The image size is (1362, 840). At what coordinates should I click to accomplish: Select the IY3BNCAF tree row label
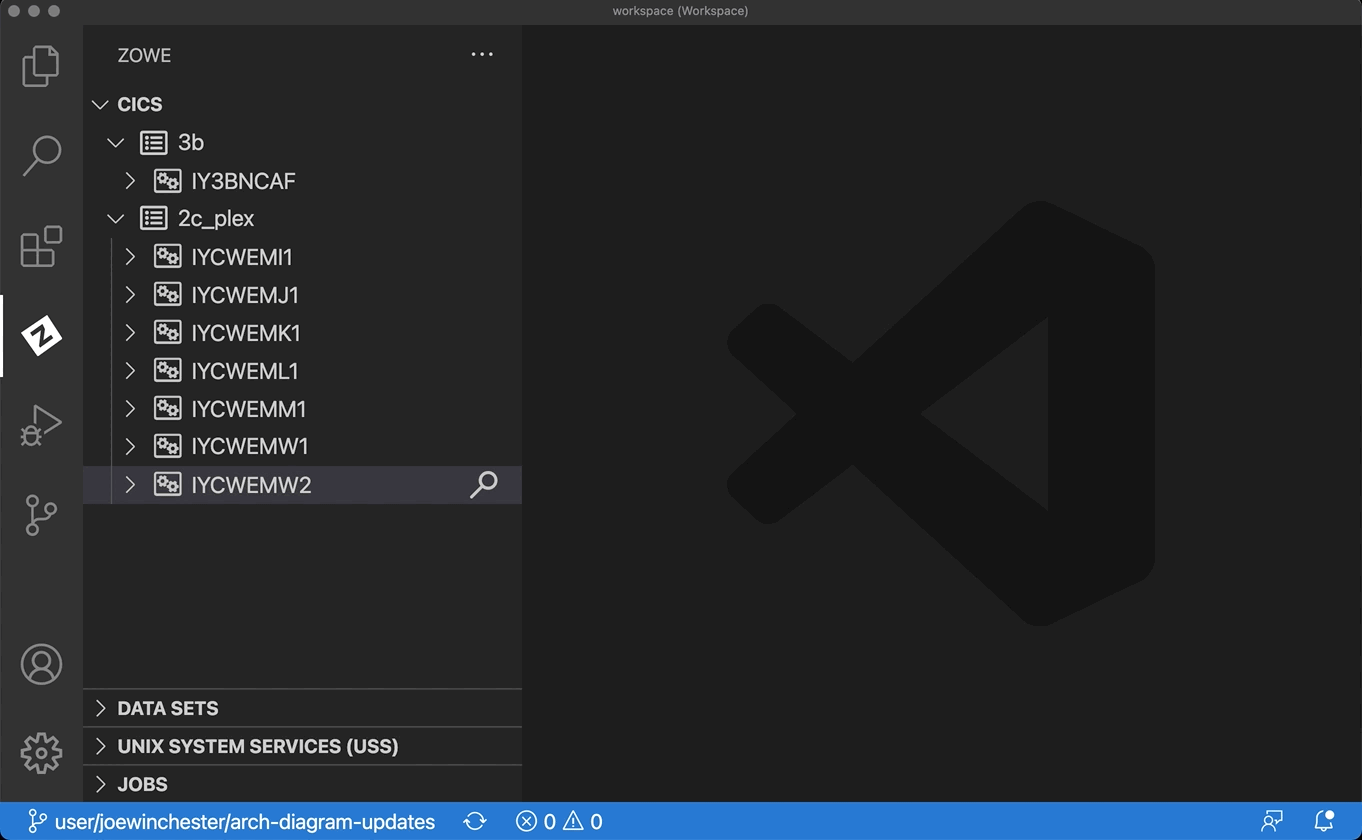click(243, 181)
